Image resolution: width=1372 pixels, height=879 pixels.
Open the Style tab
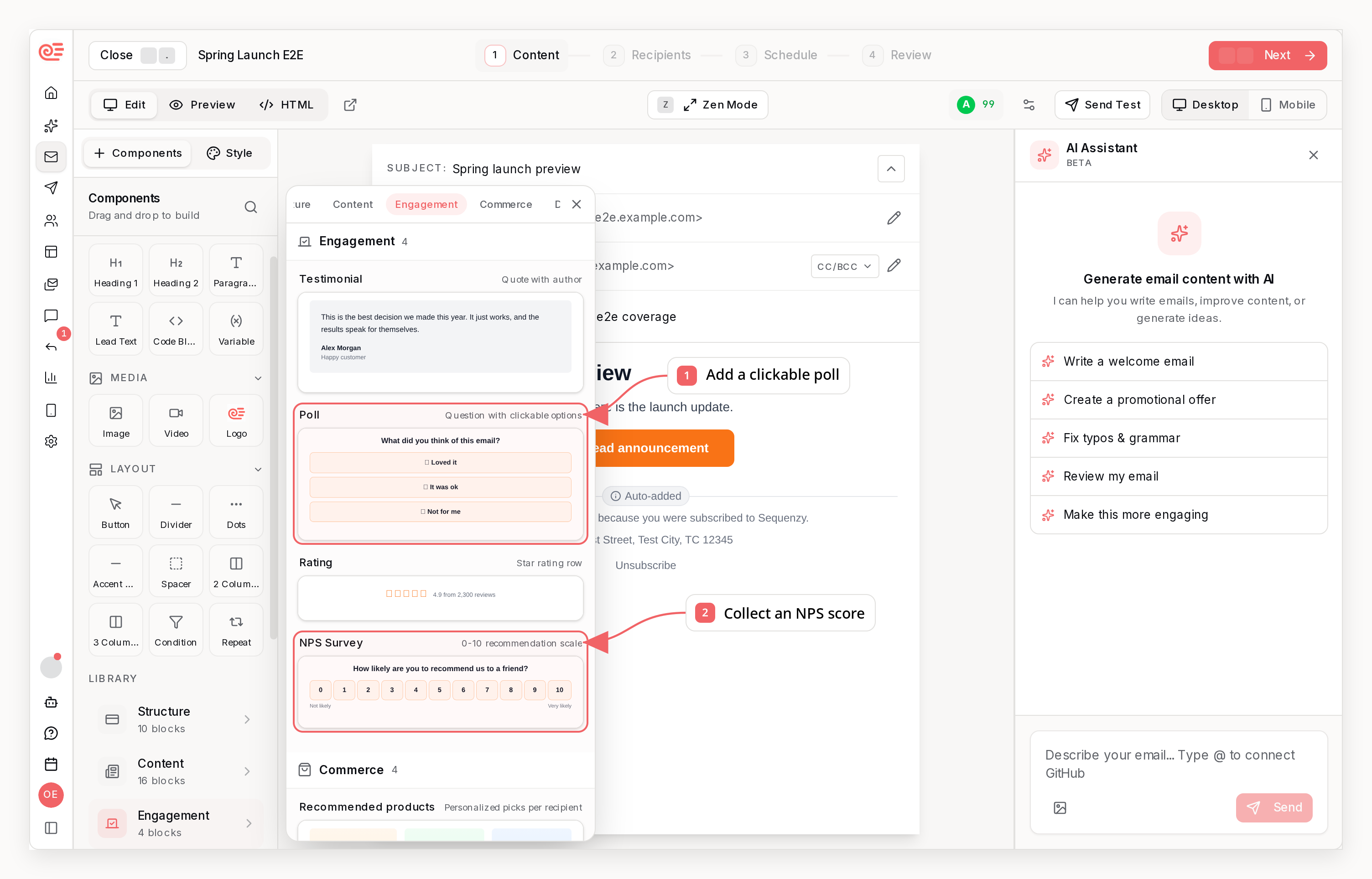point(229,153)
